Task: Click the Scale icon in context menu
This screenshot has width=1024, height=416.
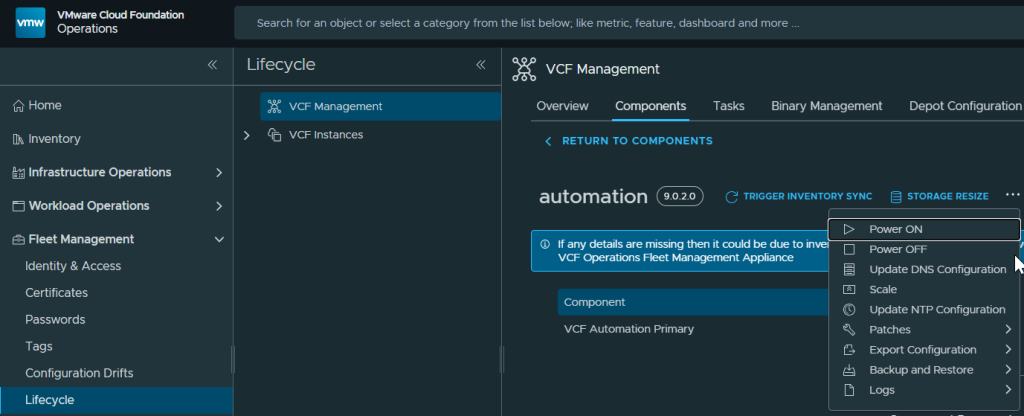Action: [x=849, y=290]
